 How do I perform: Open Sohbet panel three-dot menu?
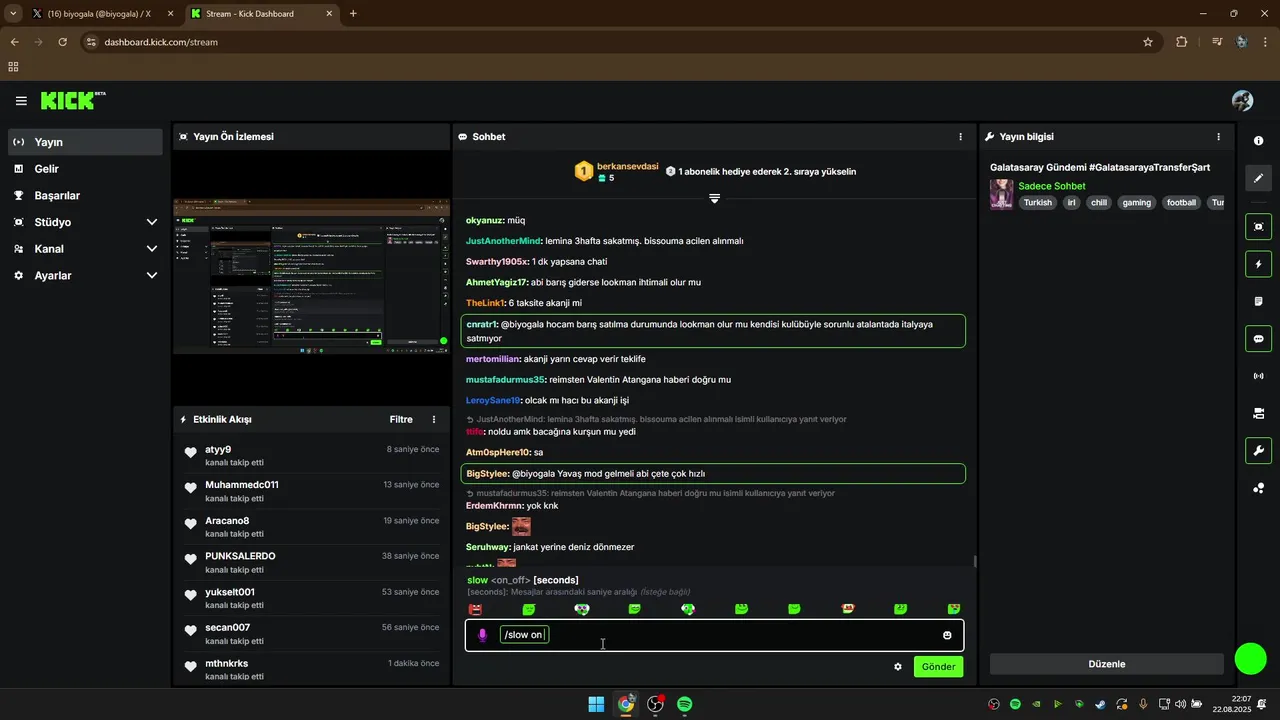click(x=961, y=137)
